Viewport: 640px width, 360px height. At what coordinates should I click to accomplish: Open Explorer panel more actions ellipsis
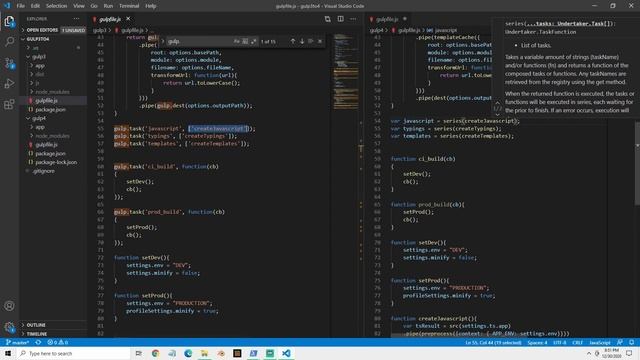coord(76,19)
